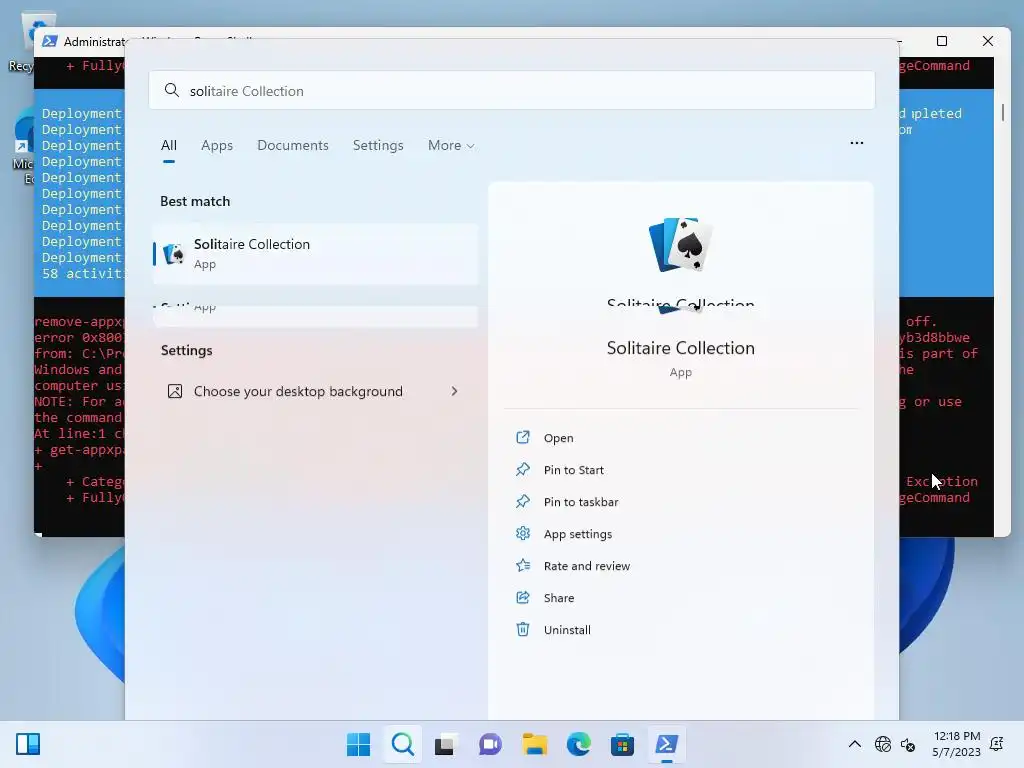
Task: Open Microsoft Store from the taskbar
Action: coord(622,744)
